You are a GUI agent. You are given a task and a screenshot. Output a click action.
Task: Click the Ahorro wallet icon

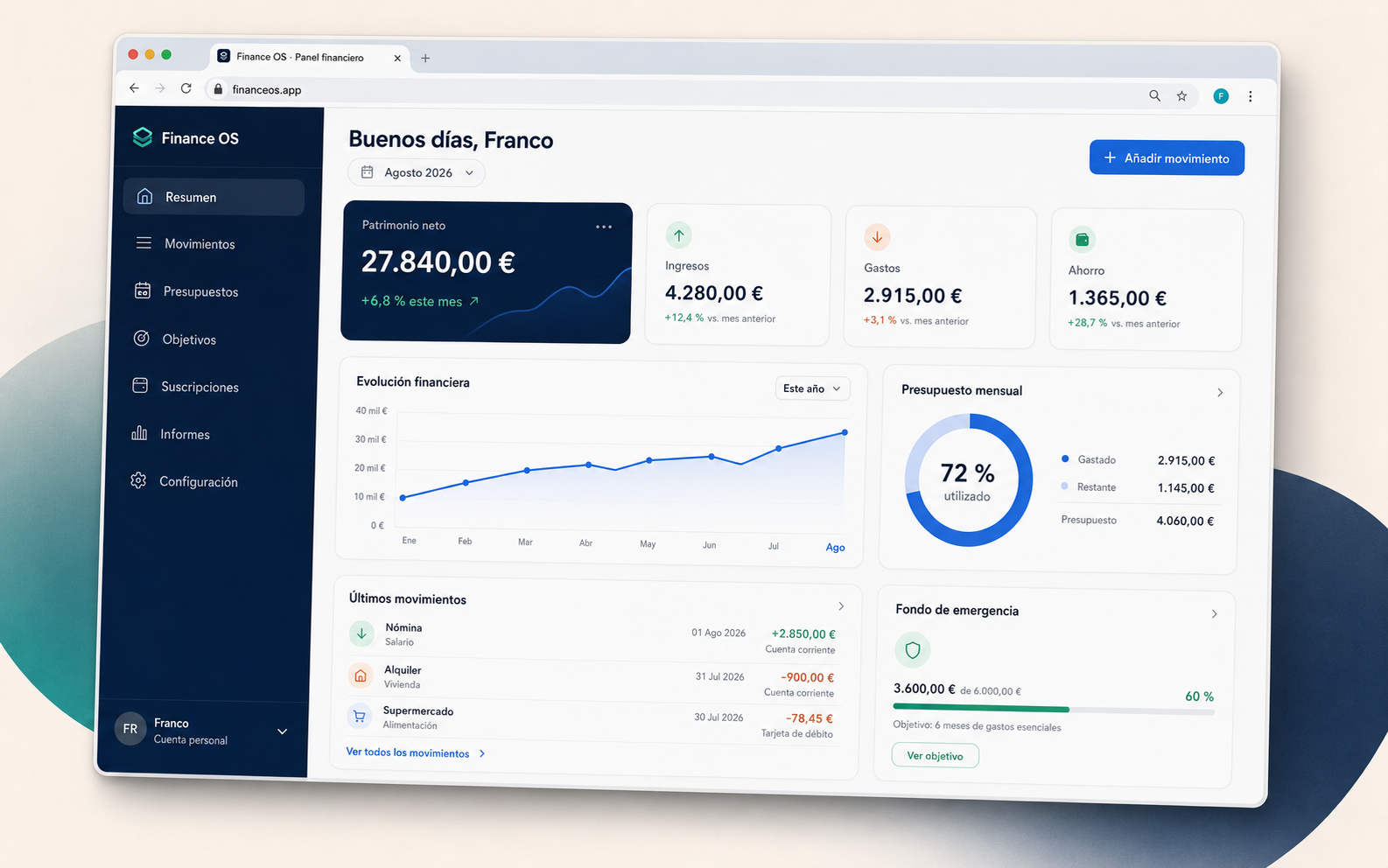point(1083,240)
